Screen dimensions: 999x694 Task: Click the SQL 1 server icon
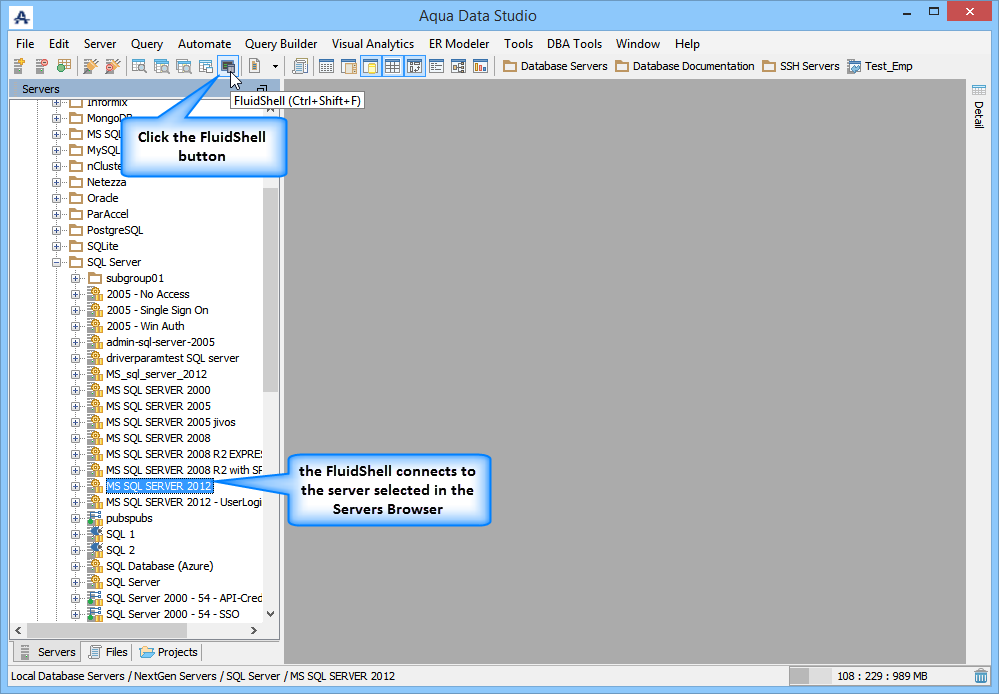(95, 534)
